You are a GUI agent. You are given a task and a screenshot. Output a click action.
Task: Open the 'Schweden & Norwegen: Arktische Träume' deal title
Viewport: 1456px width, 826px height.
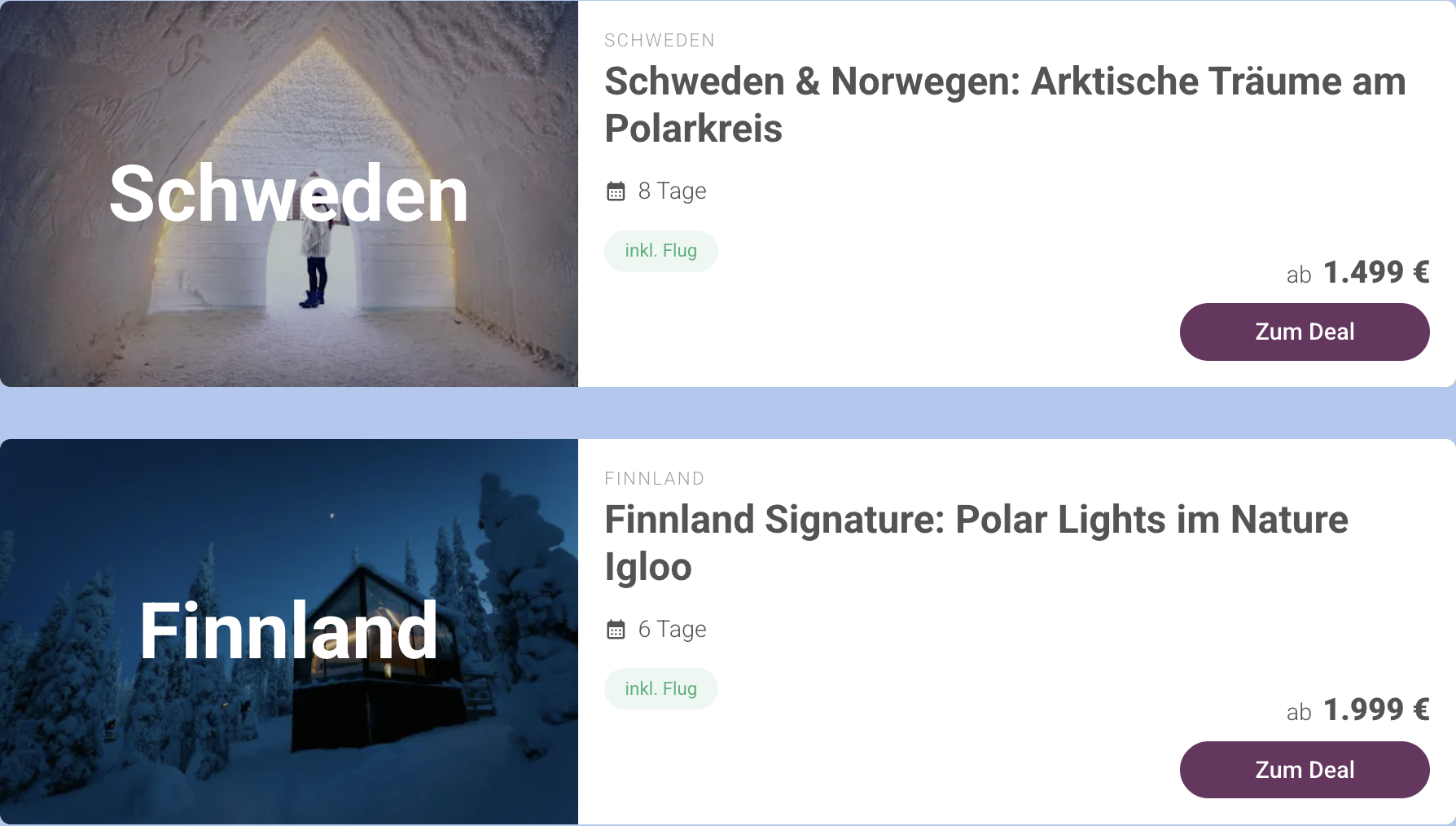click(1003, 104)
